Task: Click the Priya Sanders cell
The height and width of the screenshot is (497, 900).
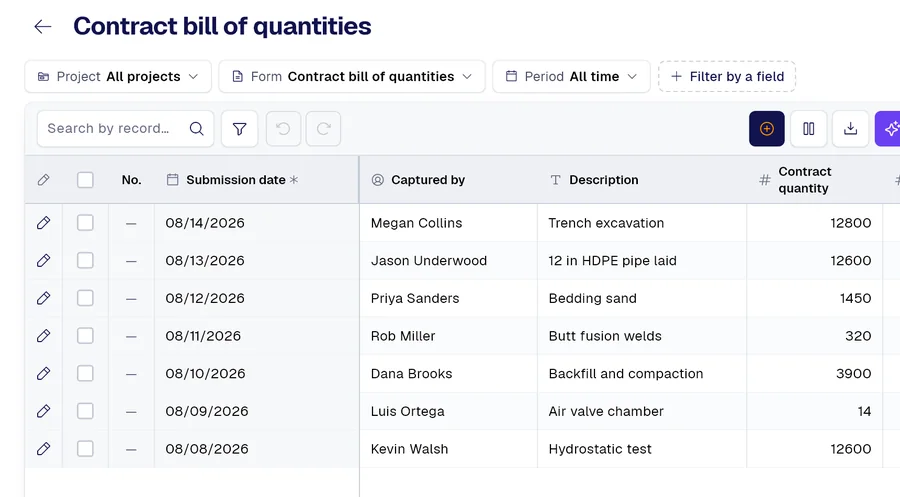Action: (x=448, y=298)
